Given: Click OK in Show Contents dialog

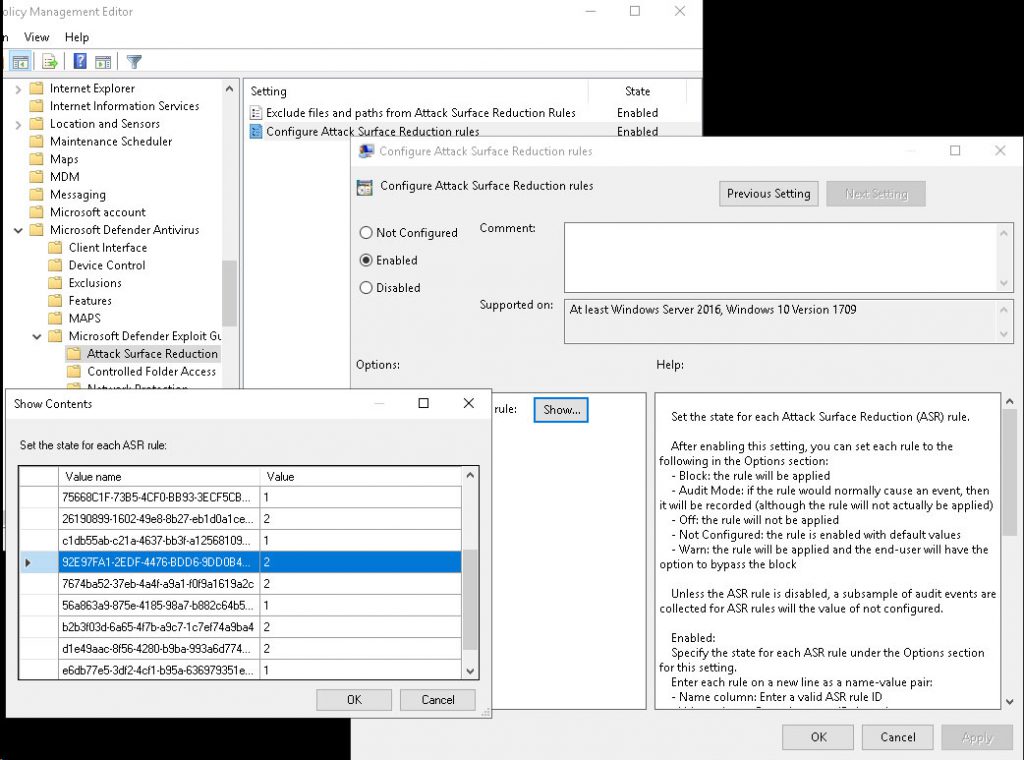Looking at the screenshot, I should (x=354, y=699).
